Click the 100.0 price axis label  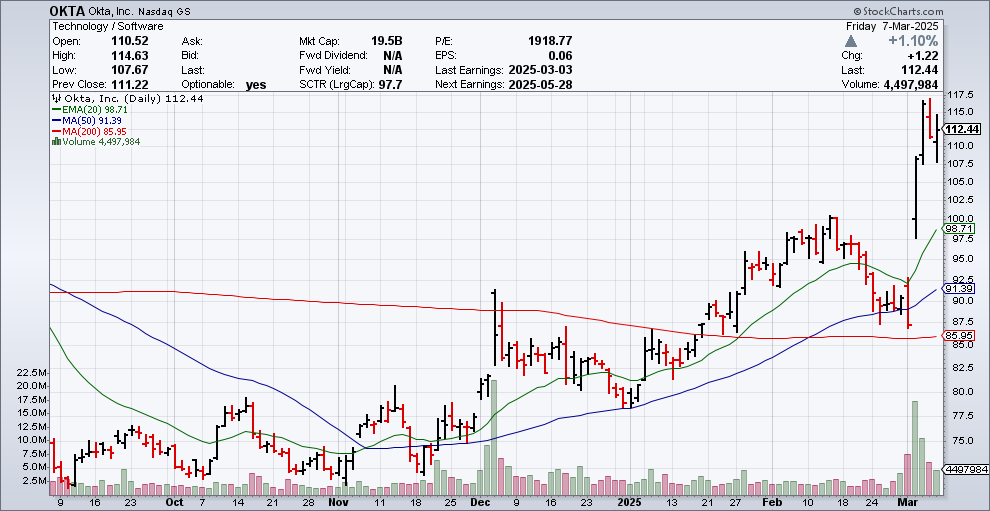(x=962, y=218)
